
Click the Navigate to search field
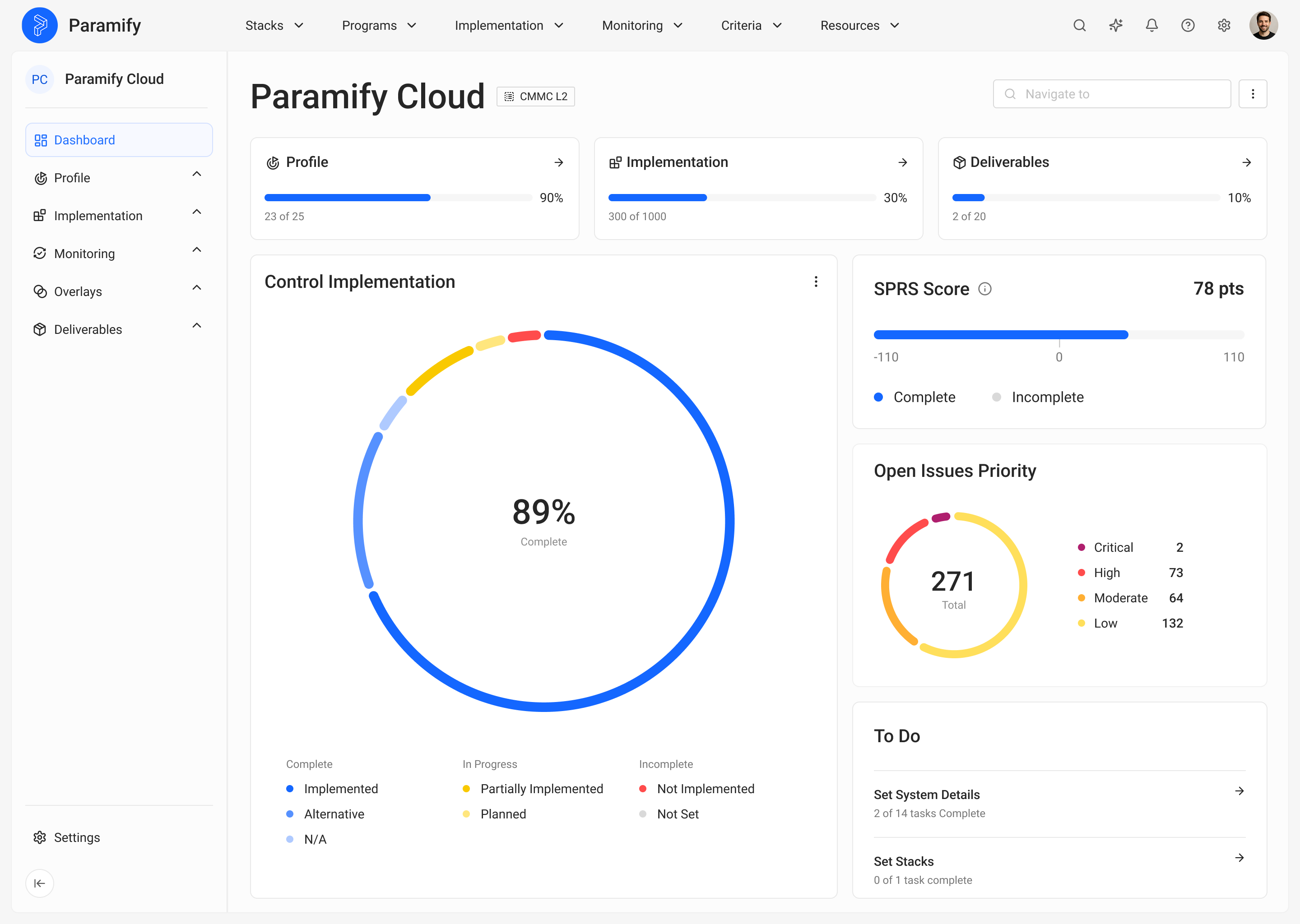pyautogui.click(x=1112, y=94)
